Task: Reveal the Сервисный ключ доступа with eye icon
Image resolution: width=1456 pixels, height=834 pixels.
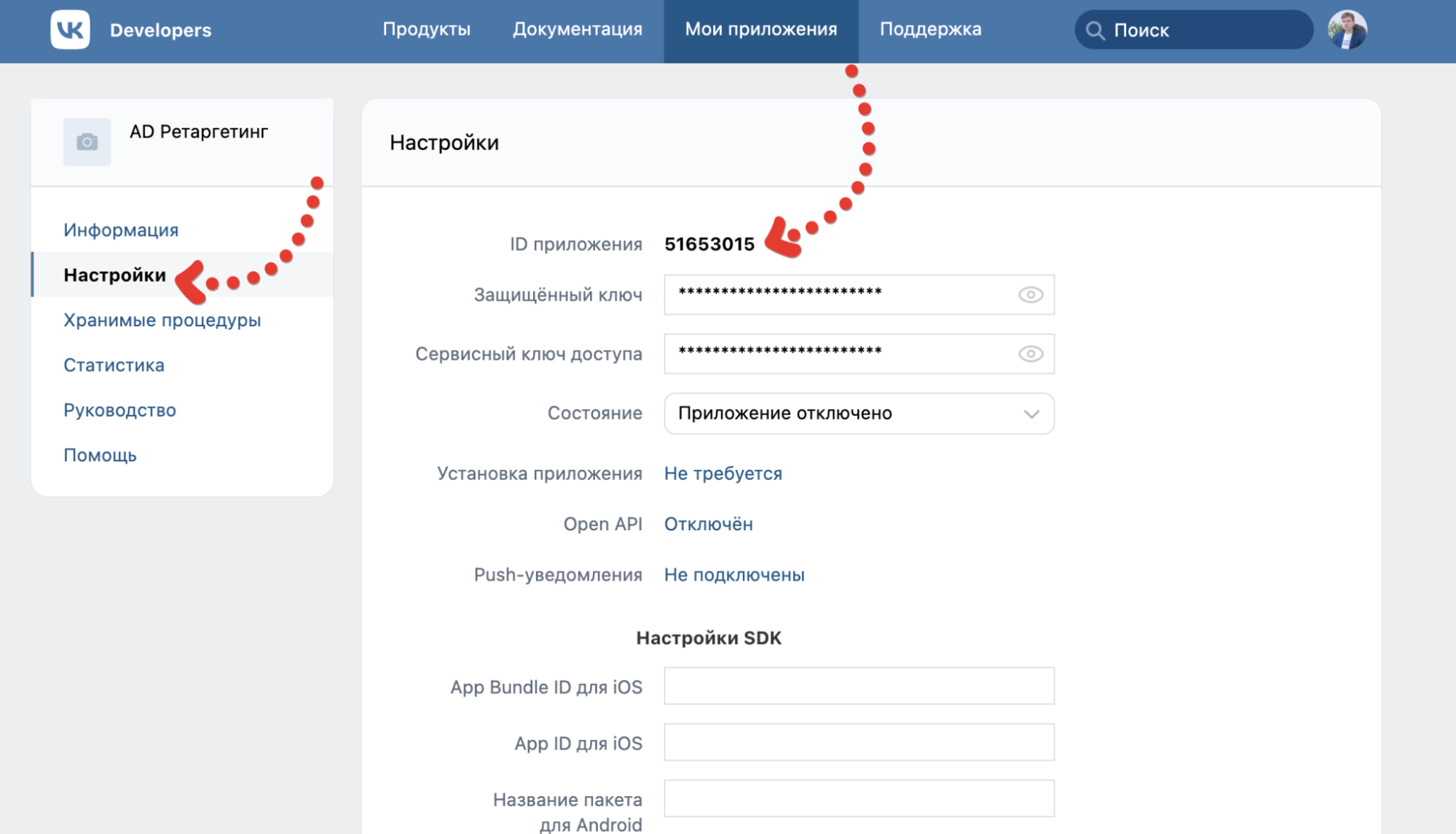Action: coord(1031,354)
